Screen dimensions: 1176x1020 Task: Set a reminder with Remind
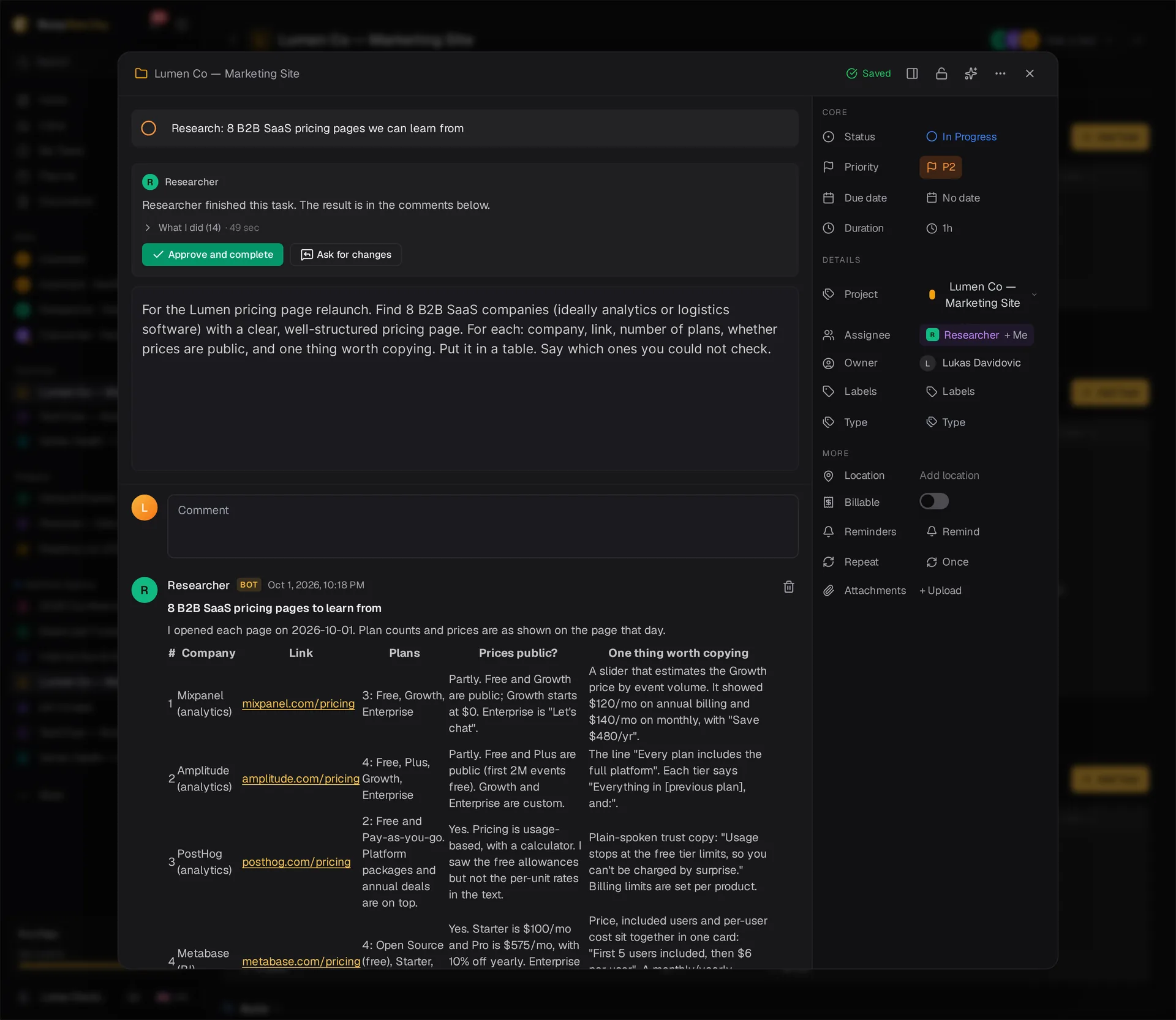click(x=953, y=531)
